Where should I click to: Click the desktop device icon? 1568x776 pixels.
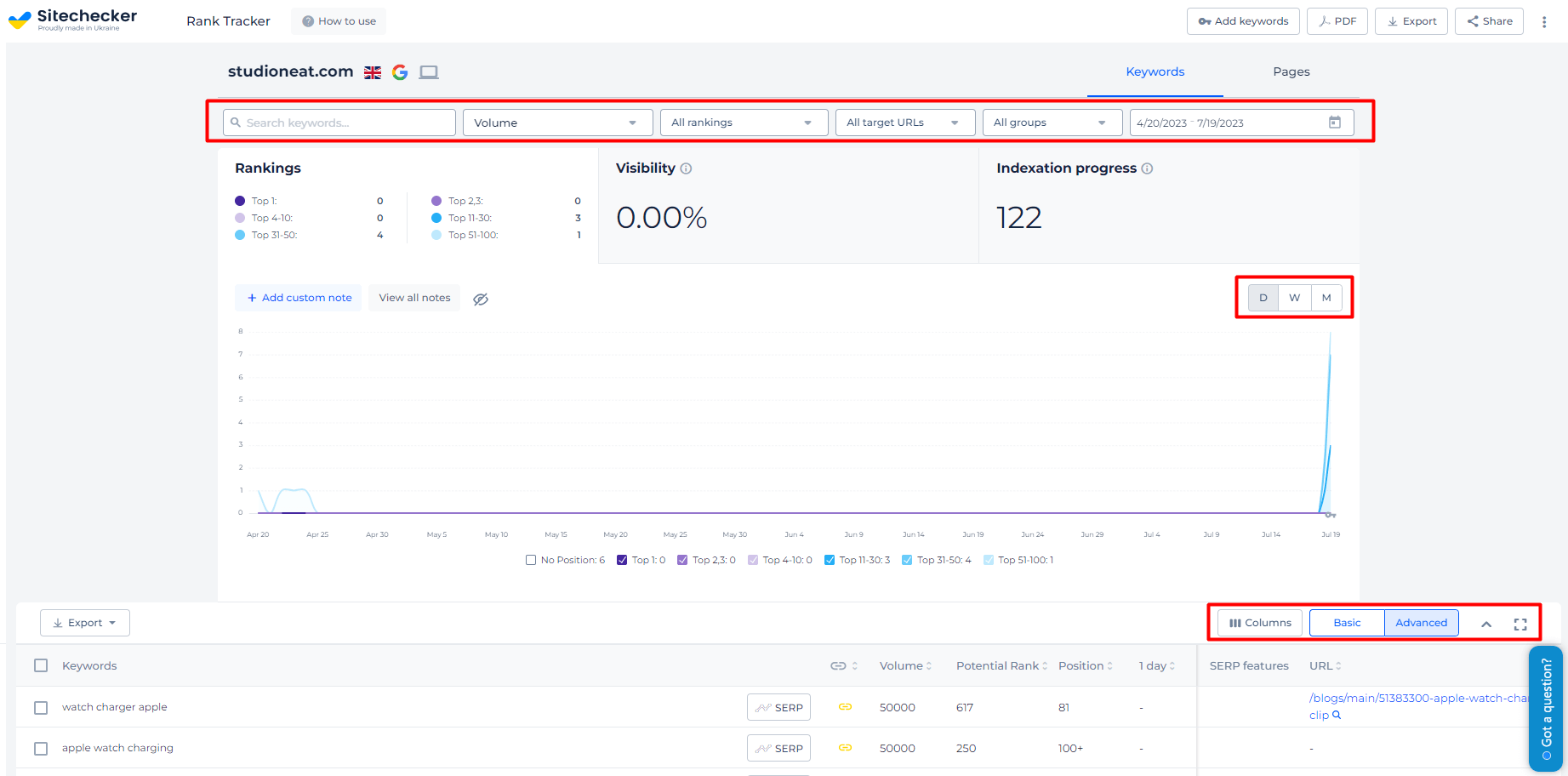point(429,72)
